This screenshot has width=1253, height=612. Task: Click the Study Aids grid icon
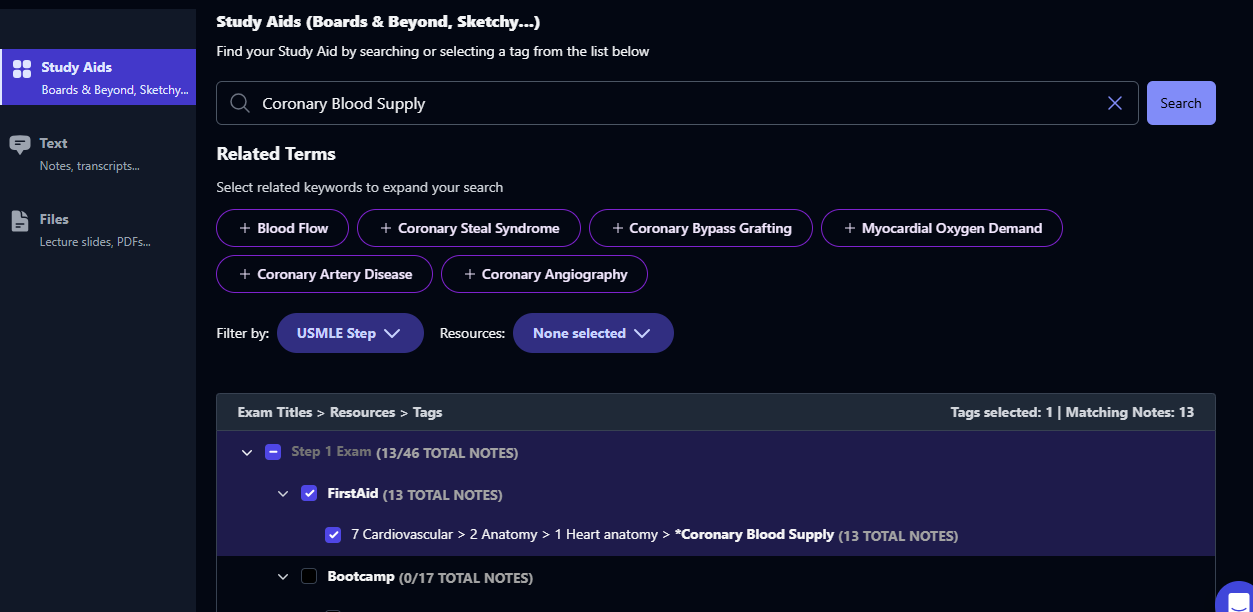coord(21,69)
